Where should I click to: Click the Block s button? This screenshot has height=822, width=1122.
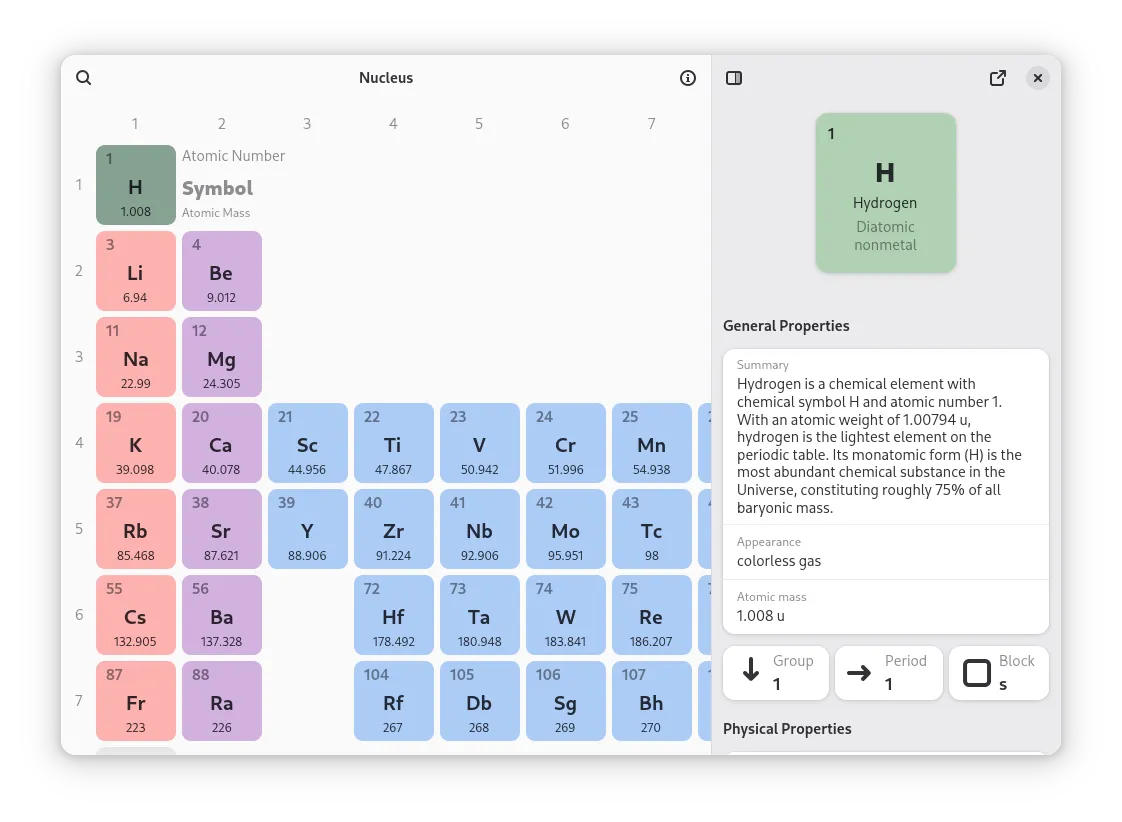coord(998,672)
